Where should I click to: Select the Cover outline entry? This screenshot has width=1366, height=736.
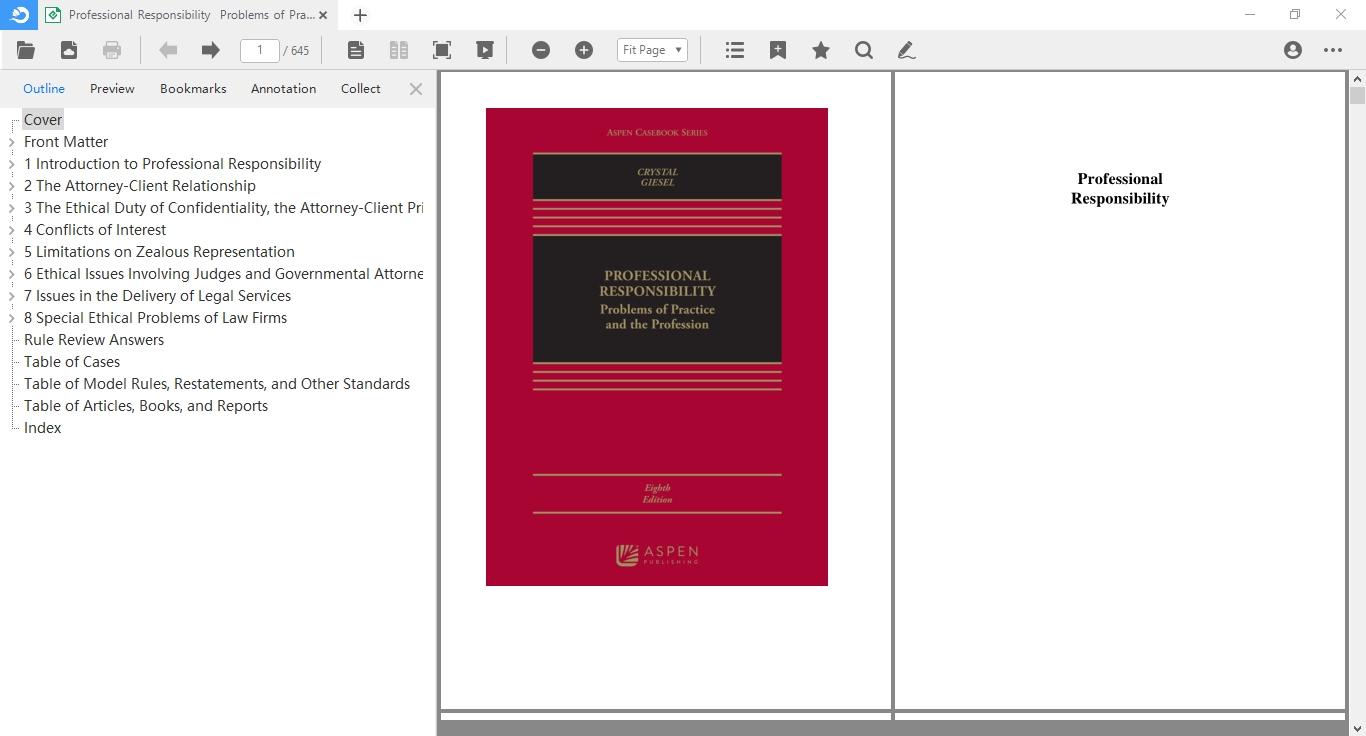tap(43, 120)
